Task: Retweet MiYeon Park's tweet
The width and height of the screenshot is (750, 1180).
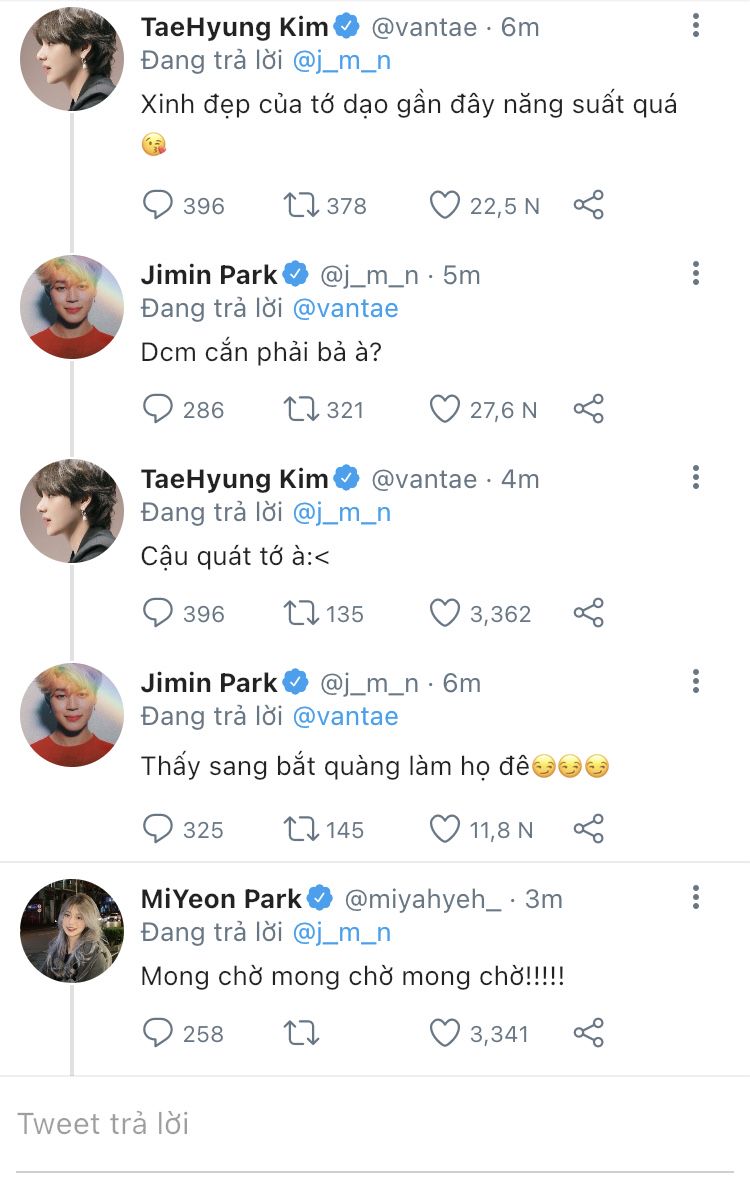Action: [x=299, y=1033]
